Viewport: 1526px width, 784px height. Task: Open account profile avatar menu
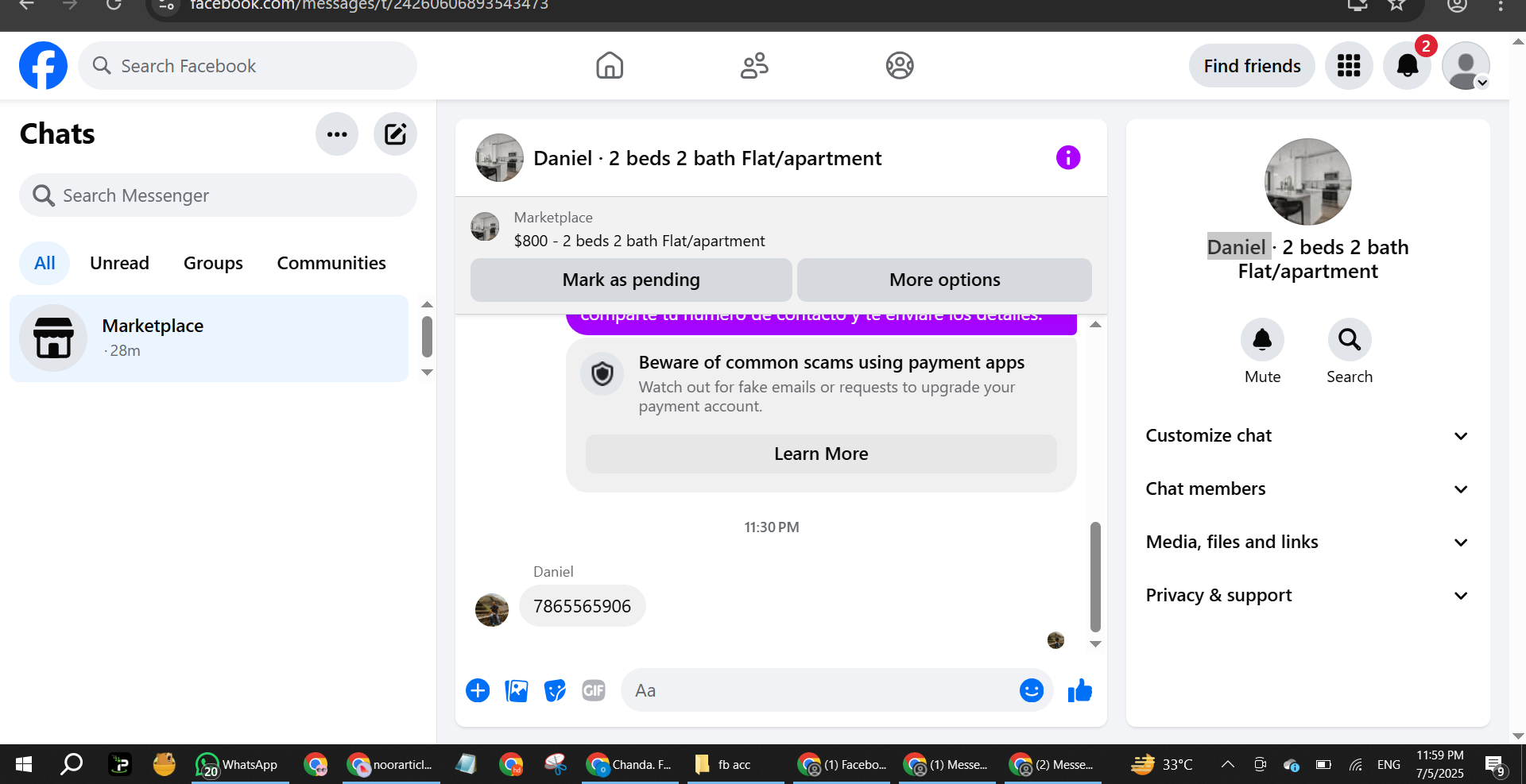point(1466,65)
